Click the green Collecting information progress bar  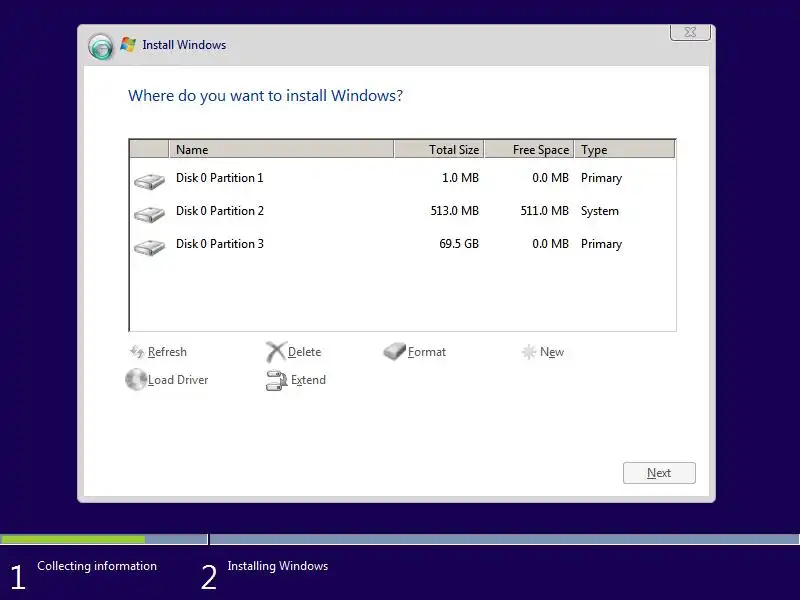click(72, 539)
